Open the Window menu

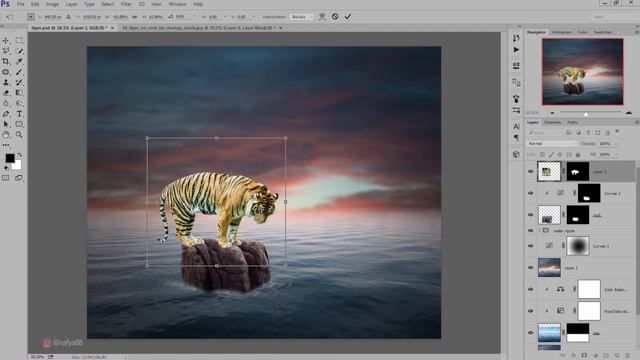point(177,4)
